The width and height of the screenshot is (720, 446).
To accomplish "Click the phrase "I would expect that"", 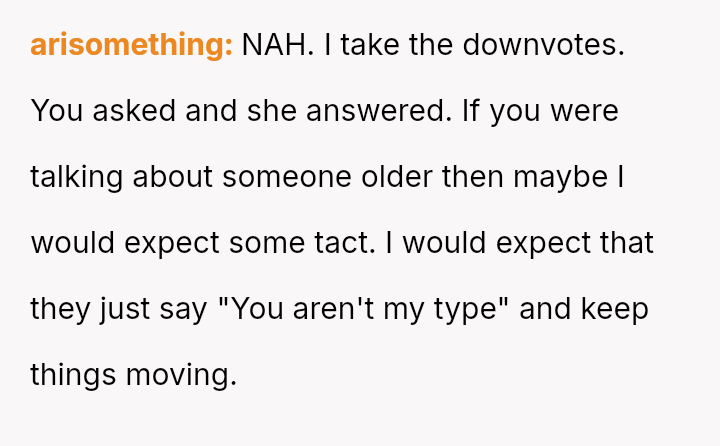I will [x=534, y=243].
